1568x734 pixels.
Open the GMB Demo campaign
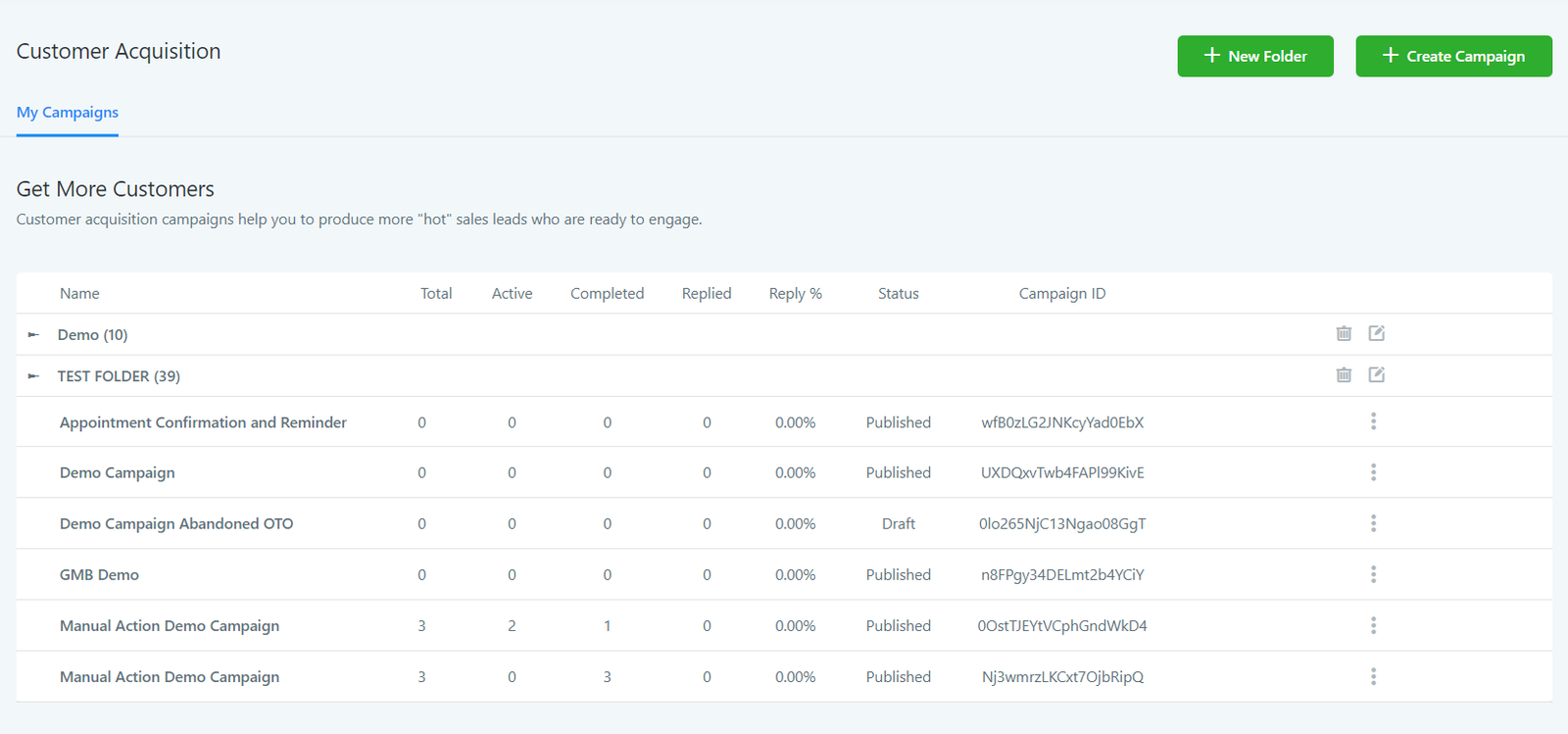click(99, 575)
